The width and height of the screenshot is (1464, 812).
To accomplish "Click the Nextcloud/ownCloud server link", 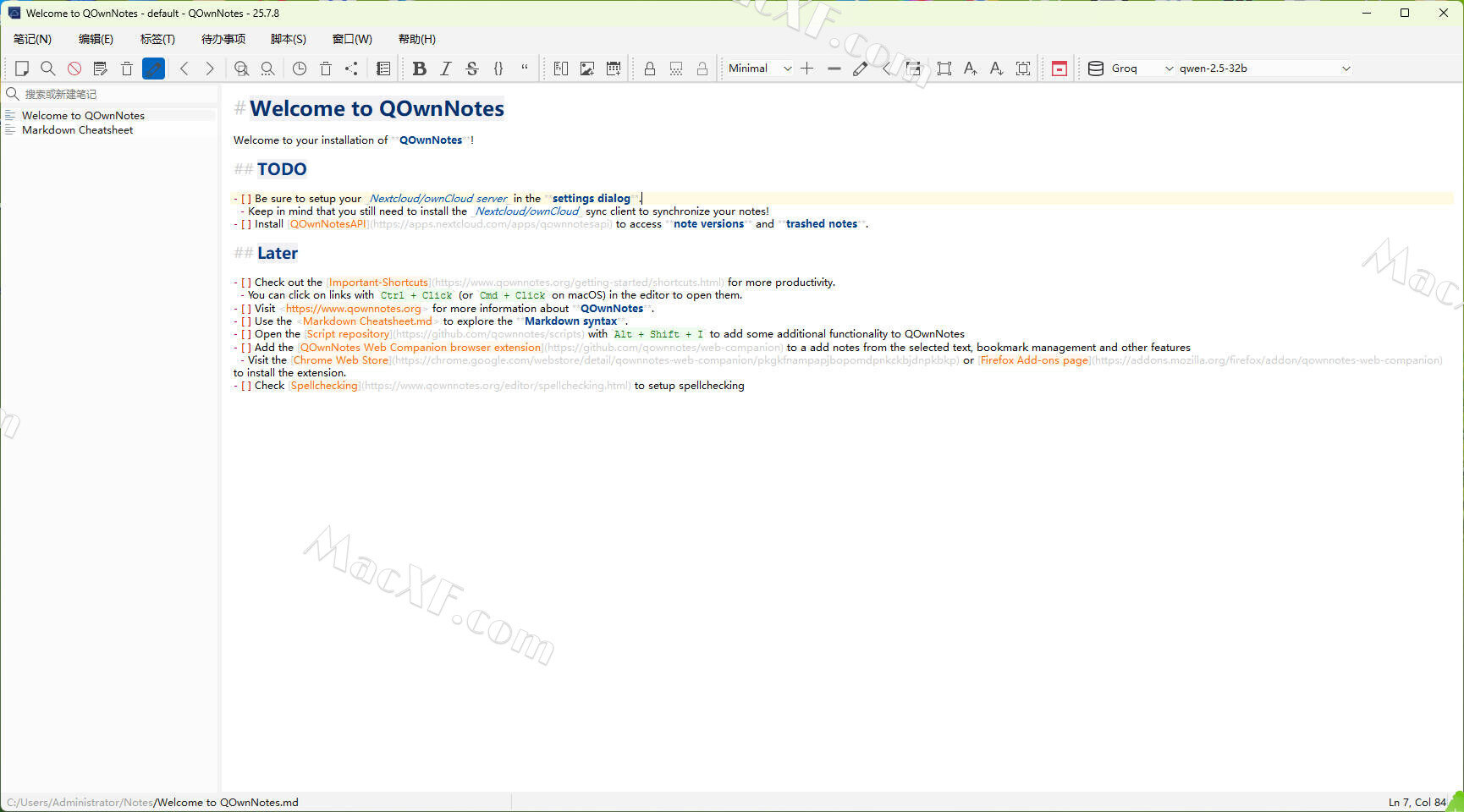I will tap(438, 199).
